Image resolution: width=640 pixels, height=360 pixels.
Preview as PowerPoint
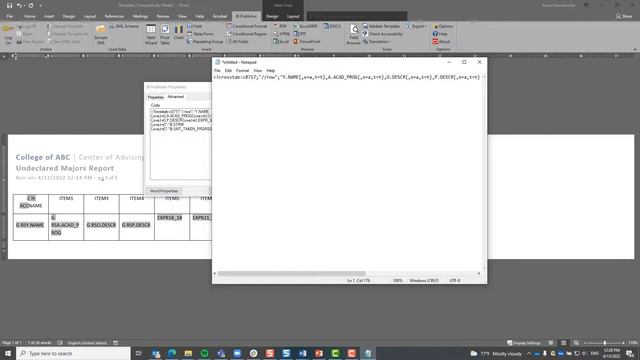click(x=307, y=42)
